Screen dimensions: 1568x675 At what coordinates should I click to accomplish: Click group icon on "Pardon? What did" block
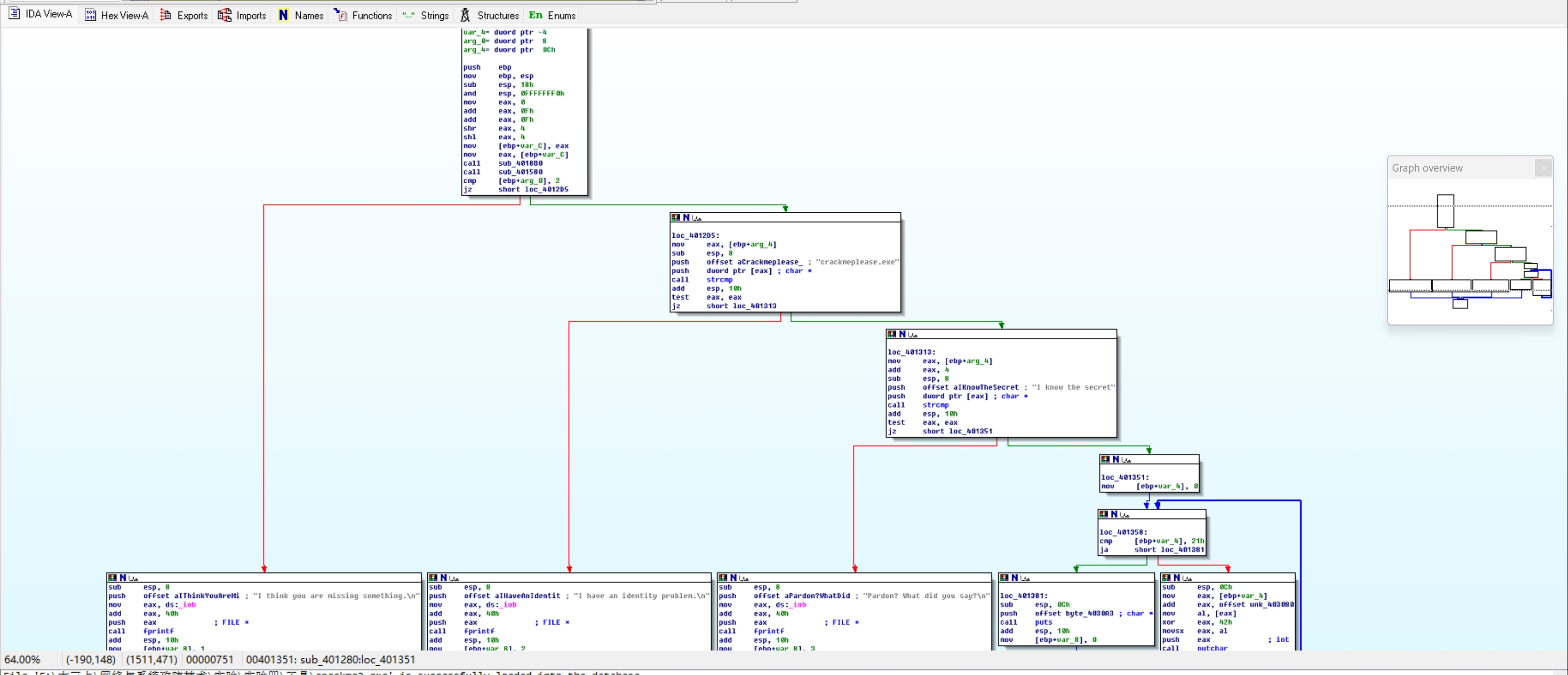[744, 578]
